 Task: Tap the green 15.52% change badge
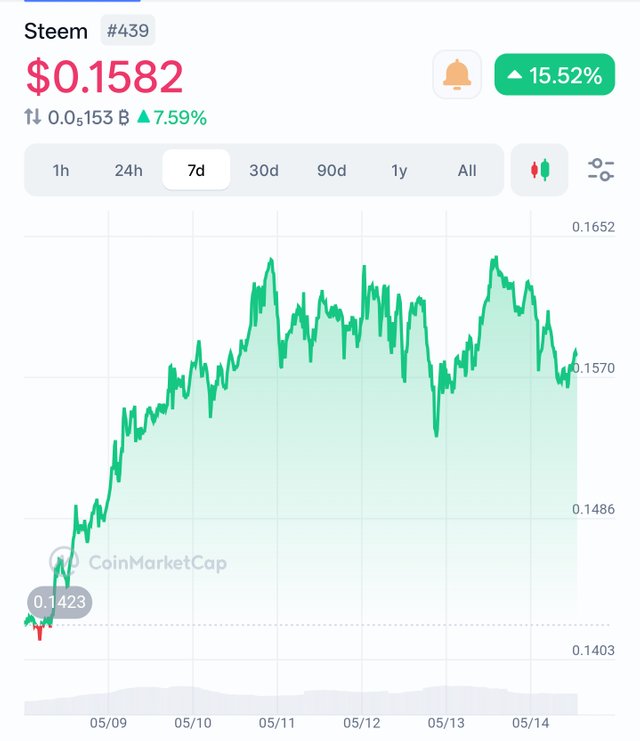coord(554,75)
